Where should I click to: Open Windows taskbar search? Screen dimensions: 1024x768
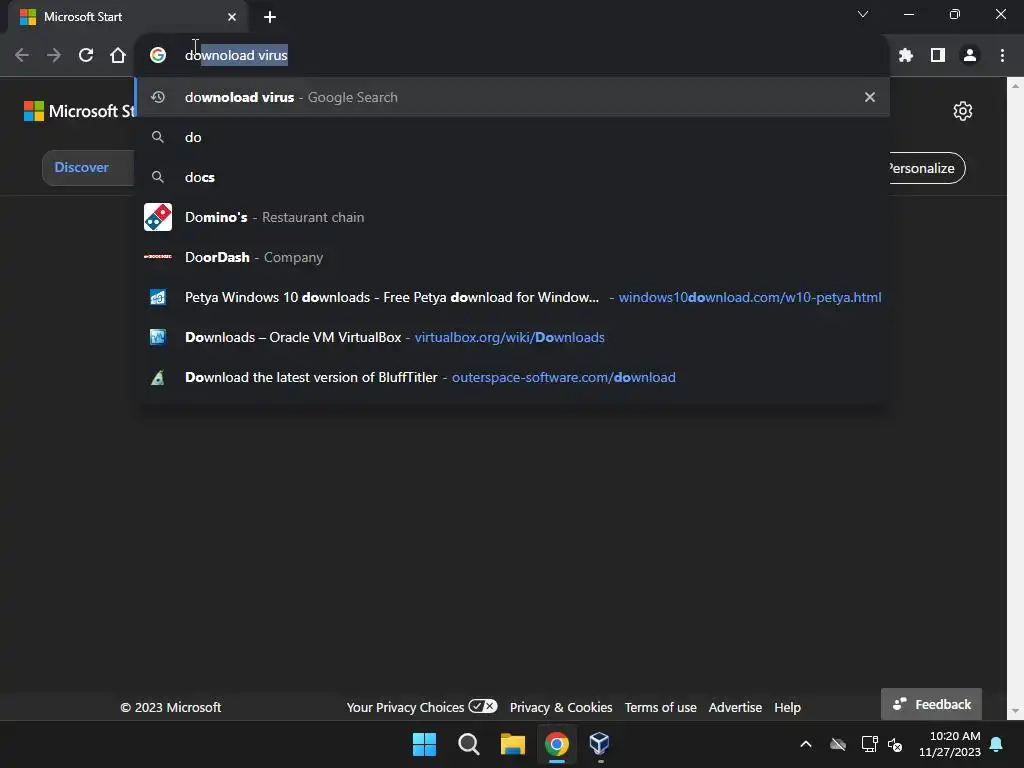coord(469,744)
